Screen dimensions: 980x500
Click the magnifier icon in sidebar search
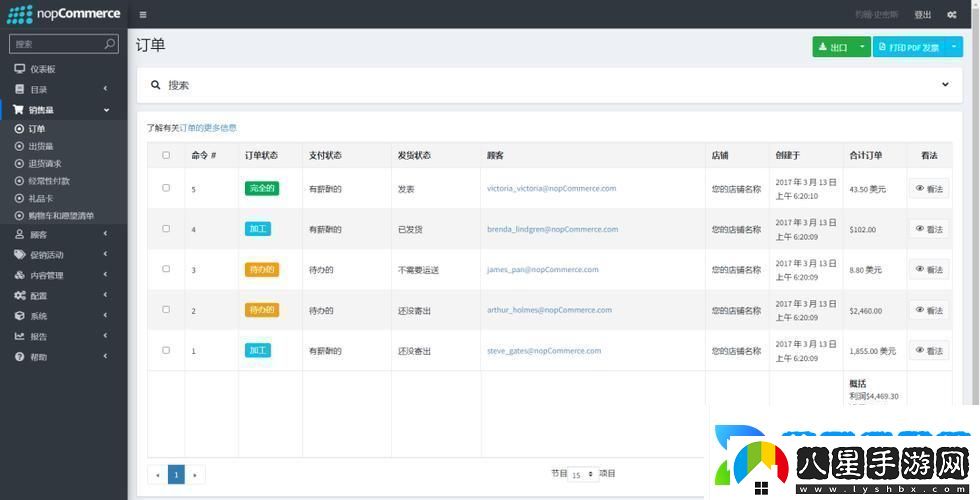tap(109, 43)
